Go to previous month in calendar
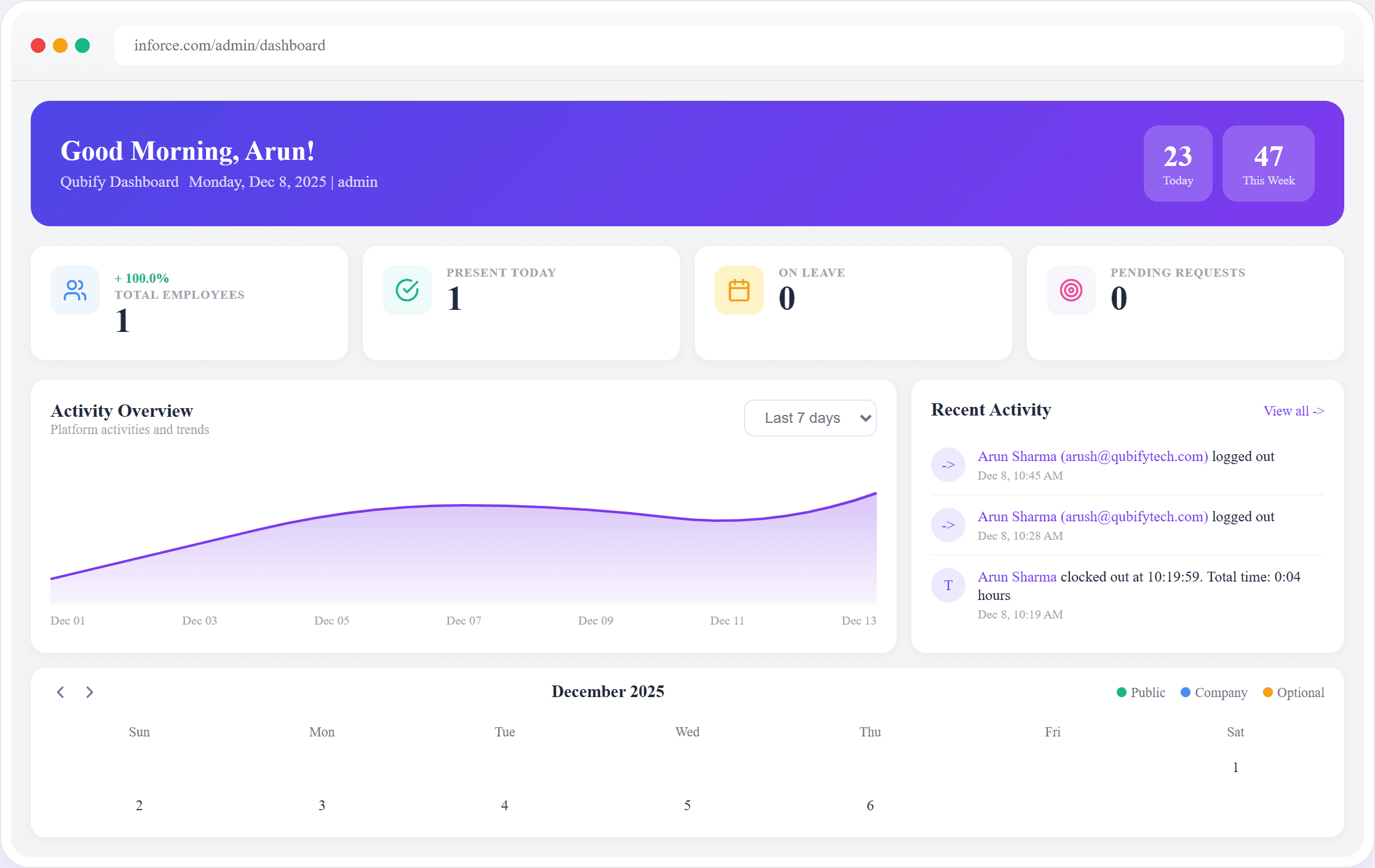This screenshot has width=1375, height=868. click(60, 692)
